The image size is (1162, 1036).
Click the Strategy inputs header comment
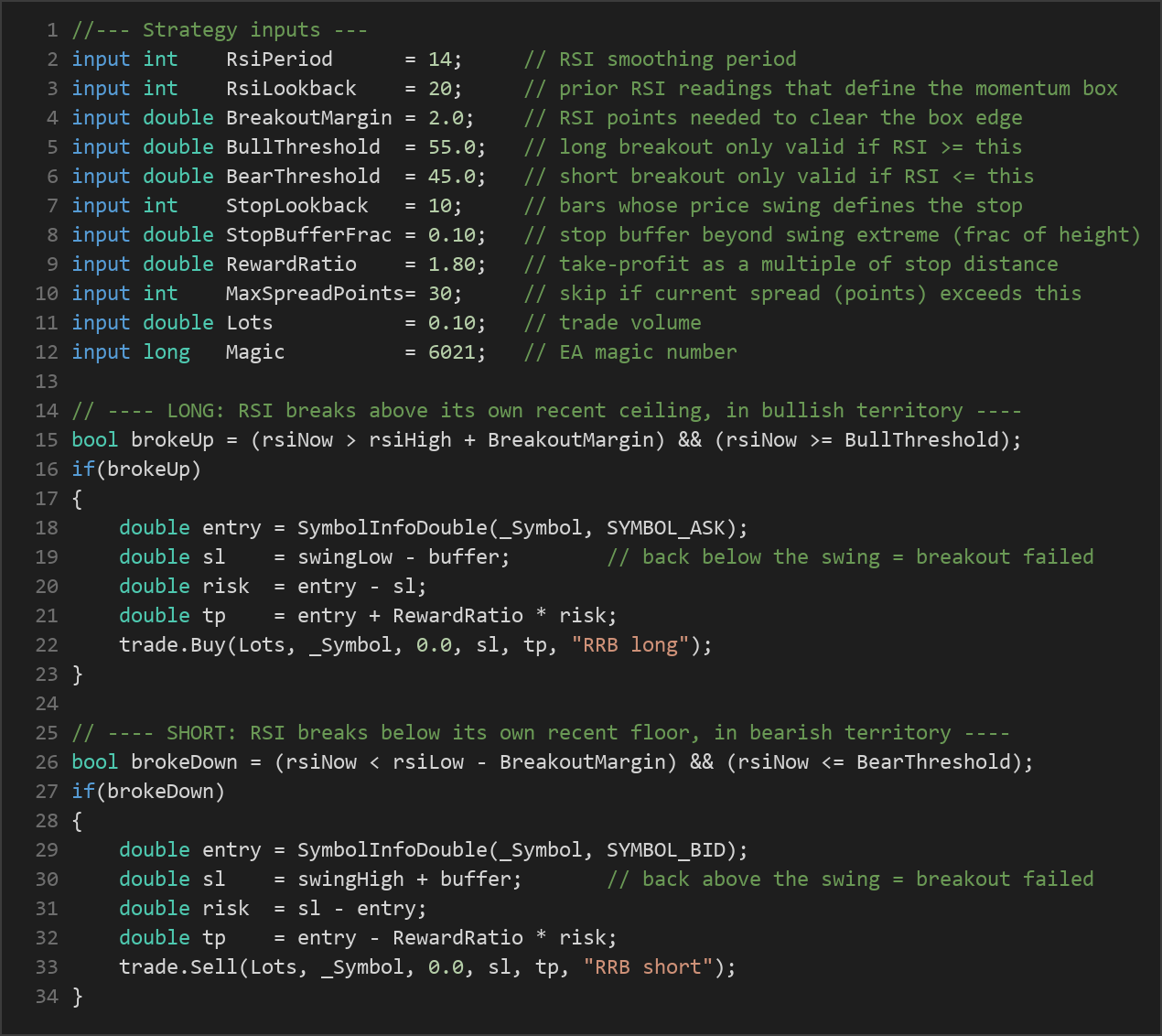click(x=220, y=30)
